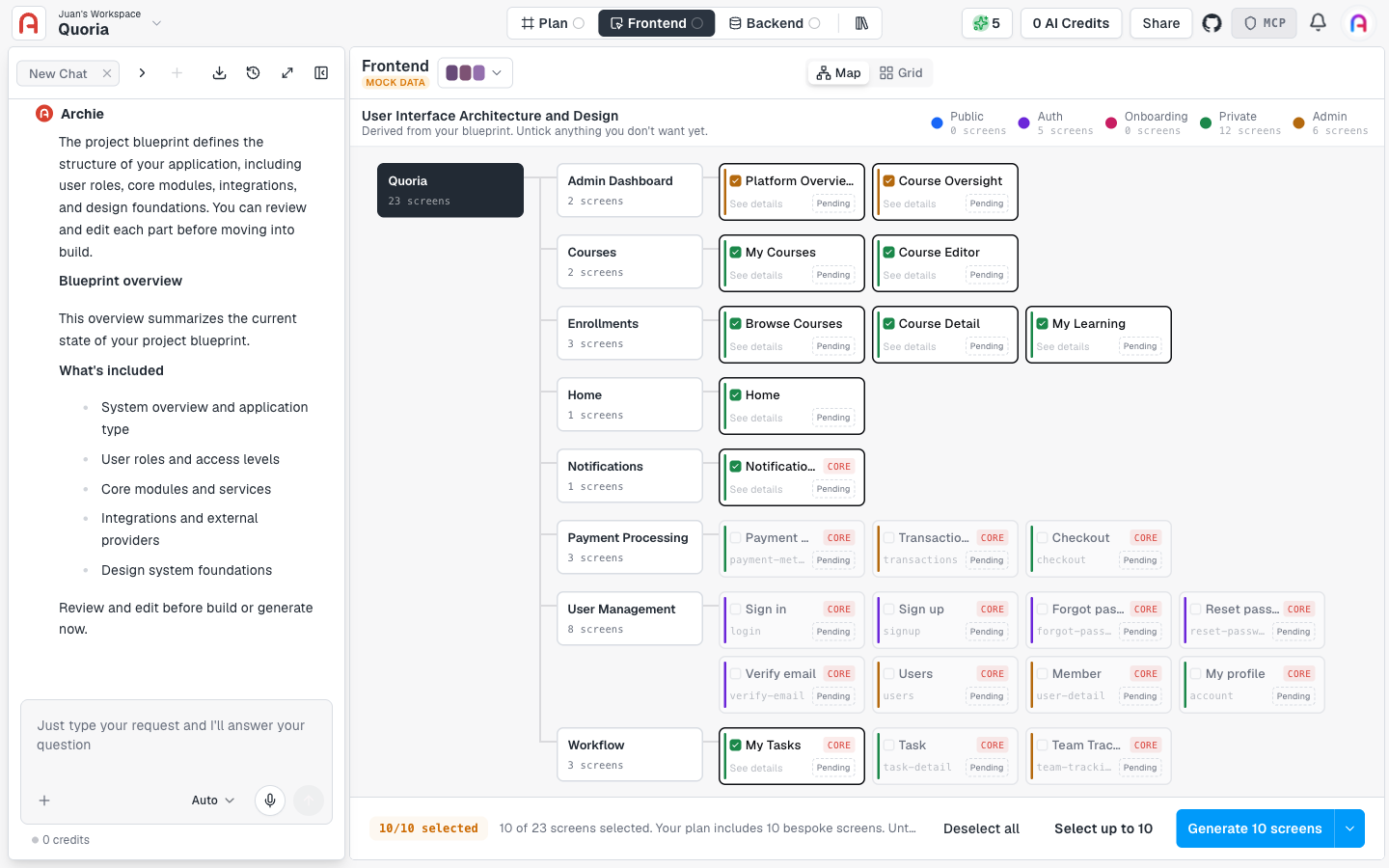Click the purple Auth legend dot

[x=1024, y=122]
